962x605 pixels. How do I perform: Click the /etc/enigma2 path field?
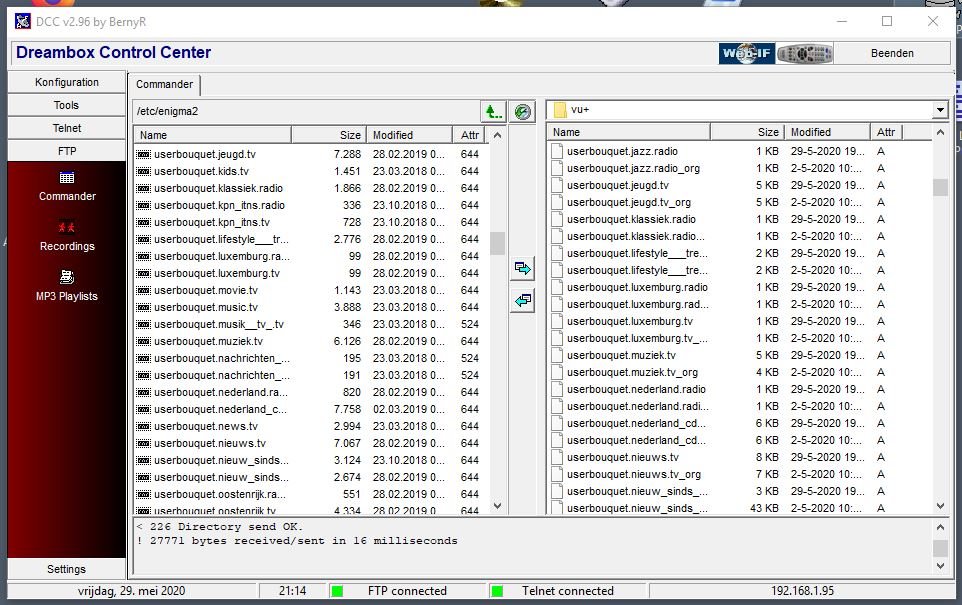pyautogui.click(x=307, y=112)
